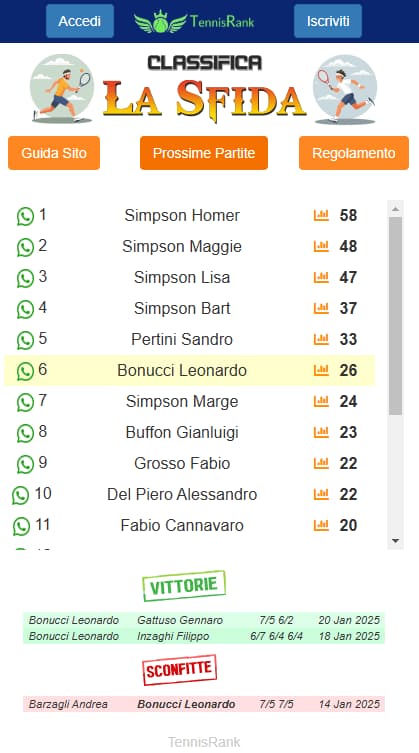Viewport: 419px width, 753px height.
Task: Select player Simpson Bart in the ranking
Action: coord(182,308)
